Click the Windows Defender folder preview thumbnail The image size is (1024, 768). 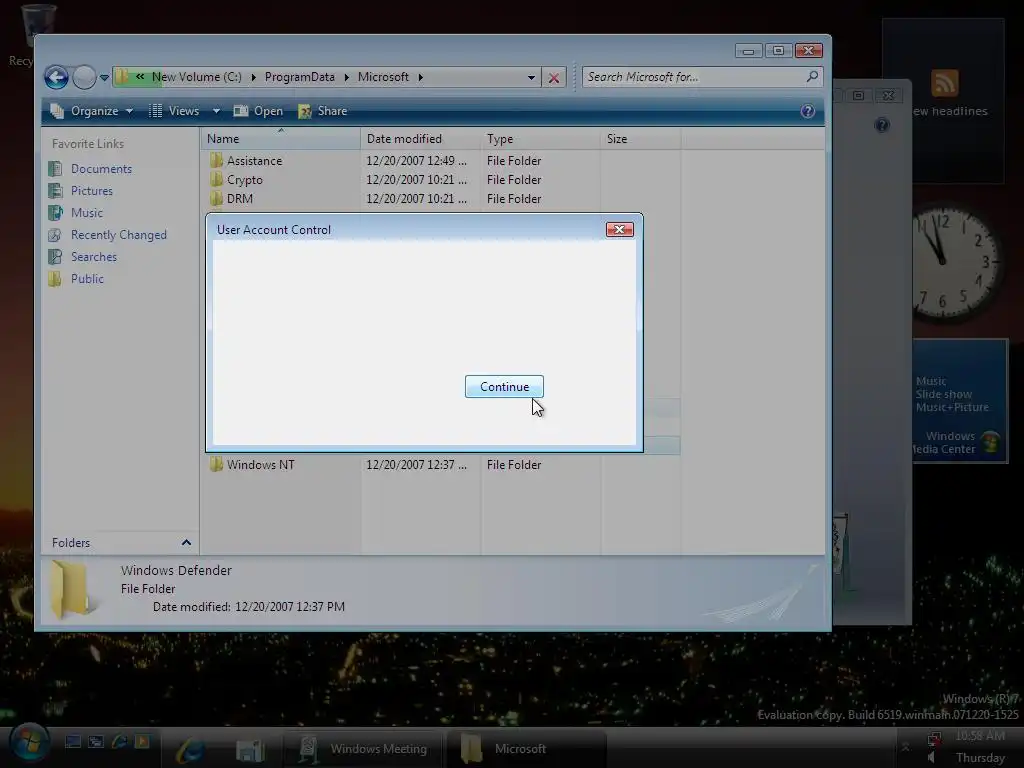[x=71, y=588]
